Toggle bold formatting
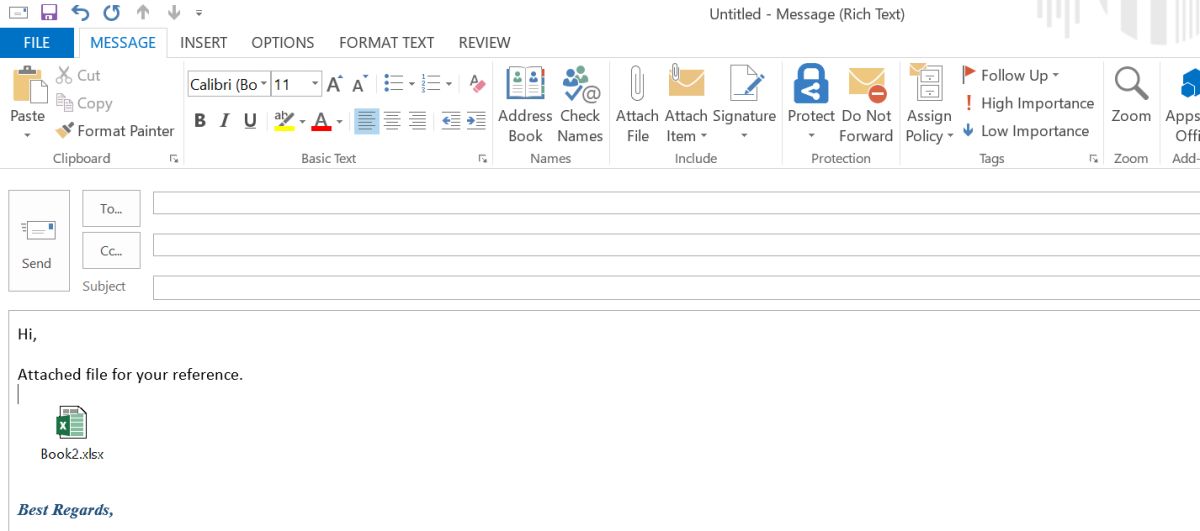This screenshot has height=531, width=1200. click(x=200, y=121)
